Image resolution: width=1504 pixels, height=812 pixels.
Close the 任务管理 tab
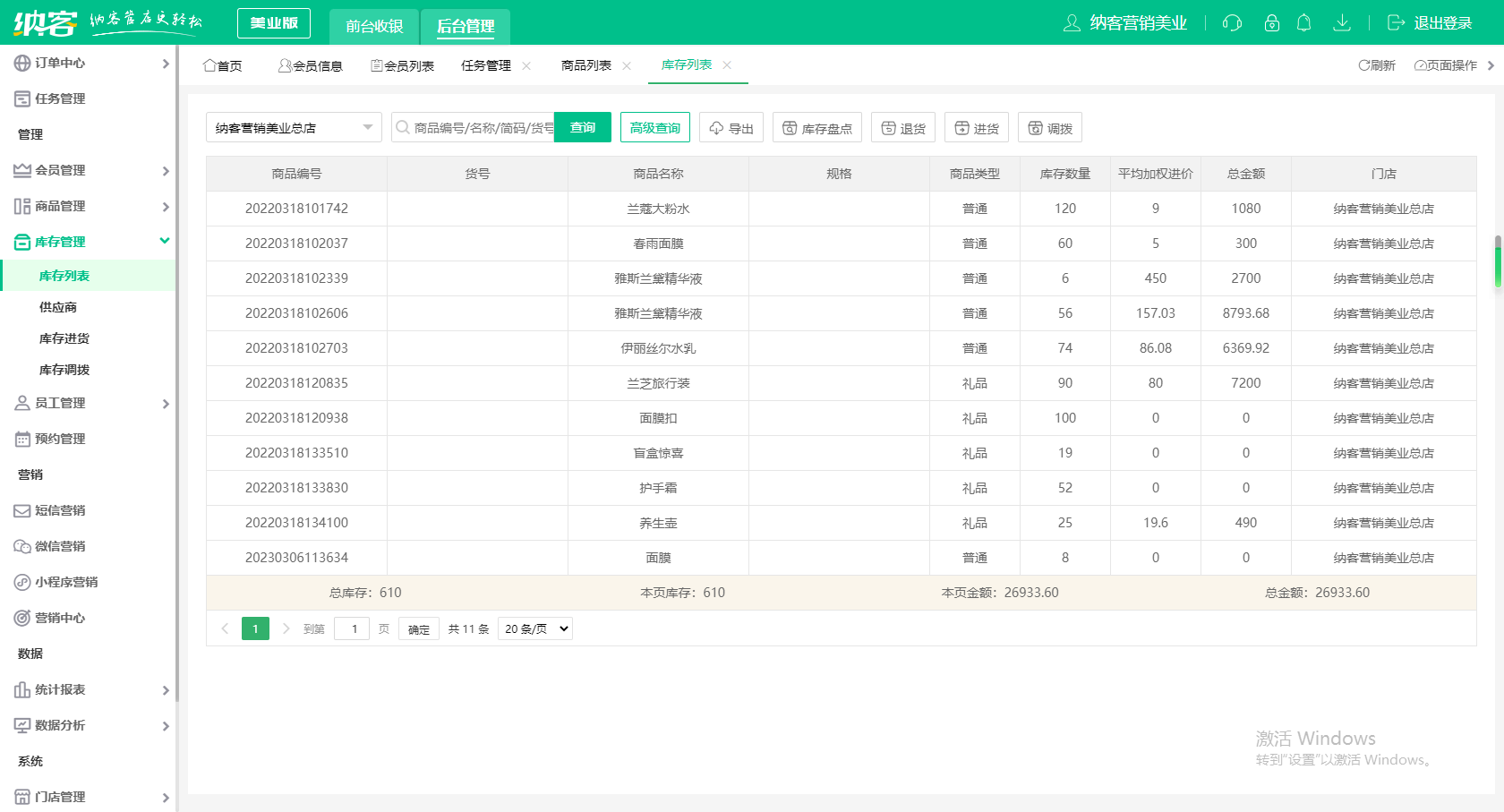pyautogui.click(x=526, y=64)
